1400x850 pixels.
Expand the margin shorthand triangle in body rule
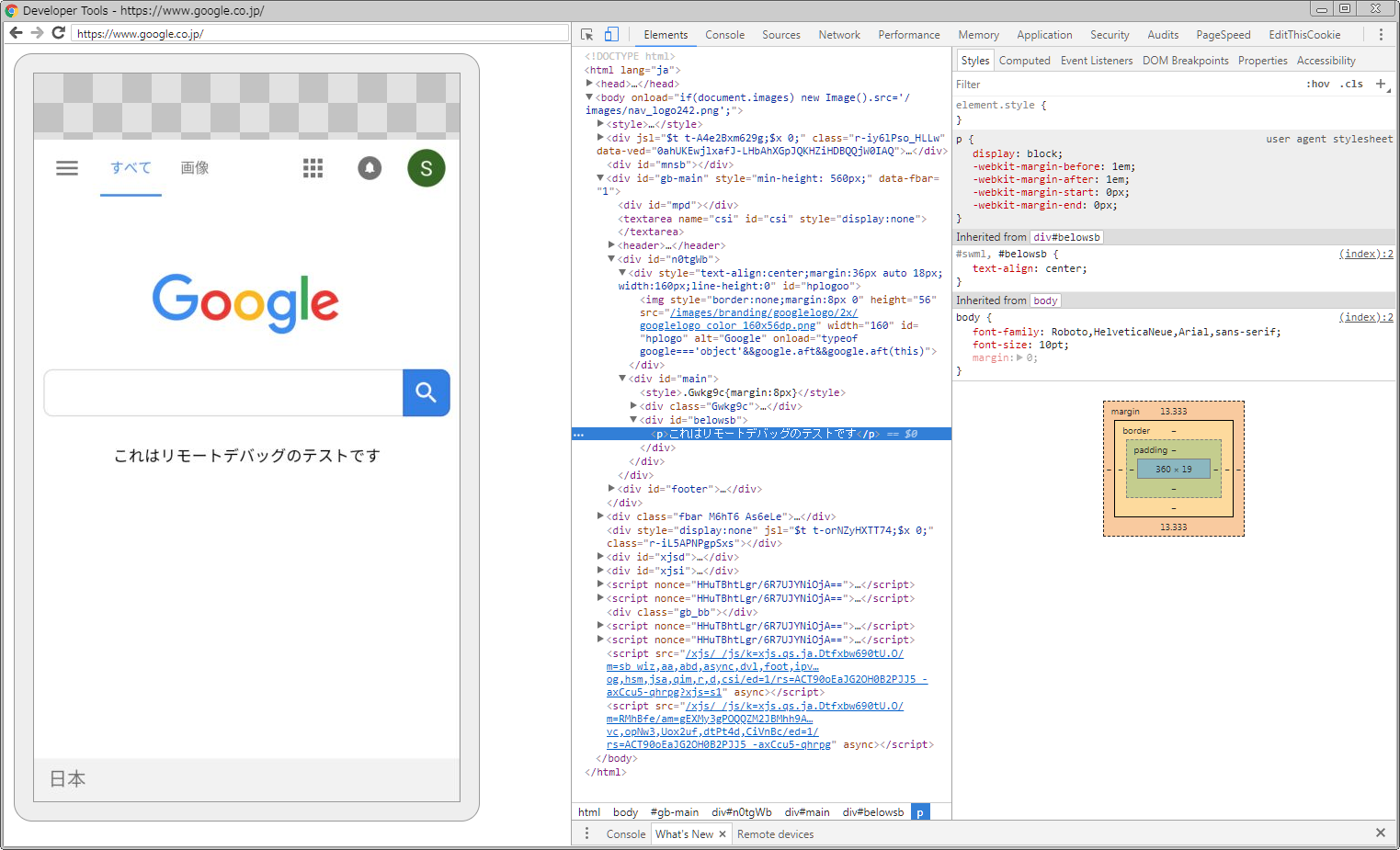[x=1019, y=358]
